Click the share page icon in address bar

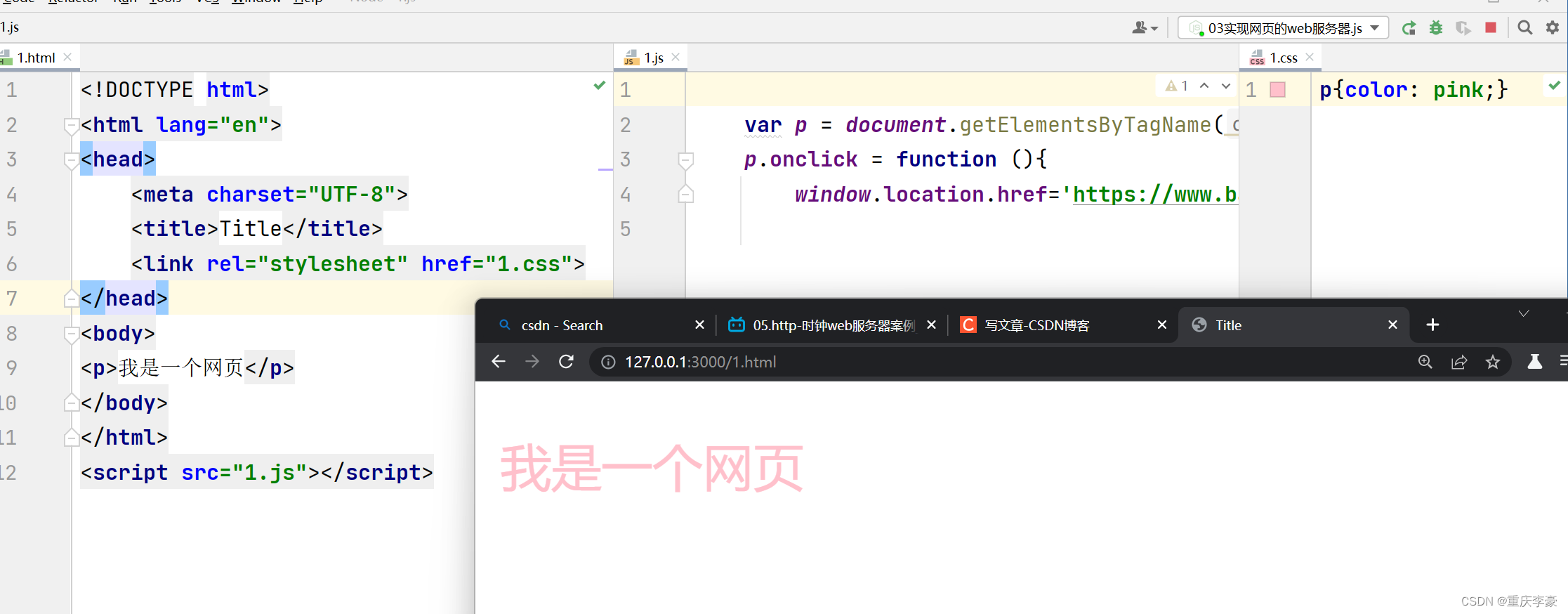1459,362
